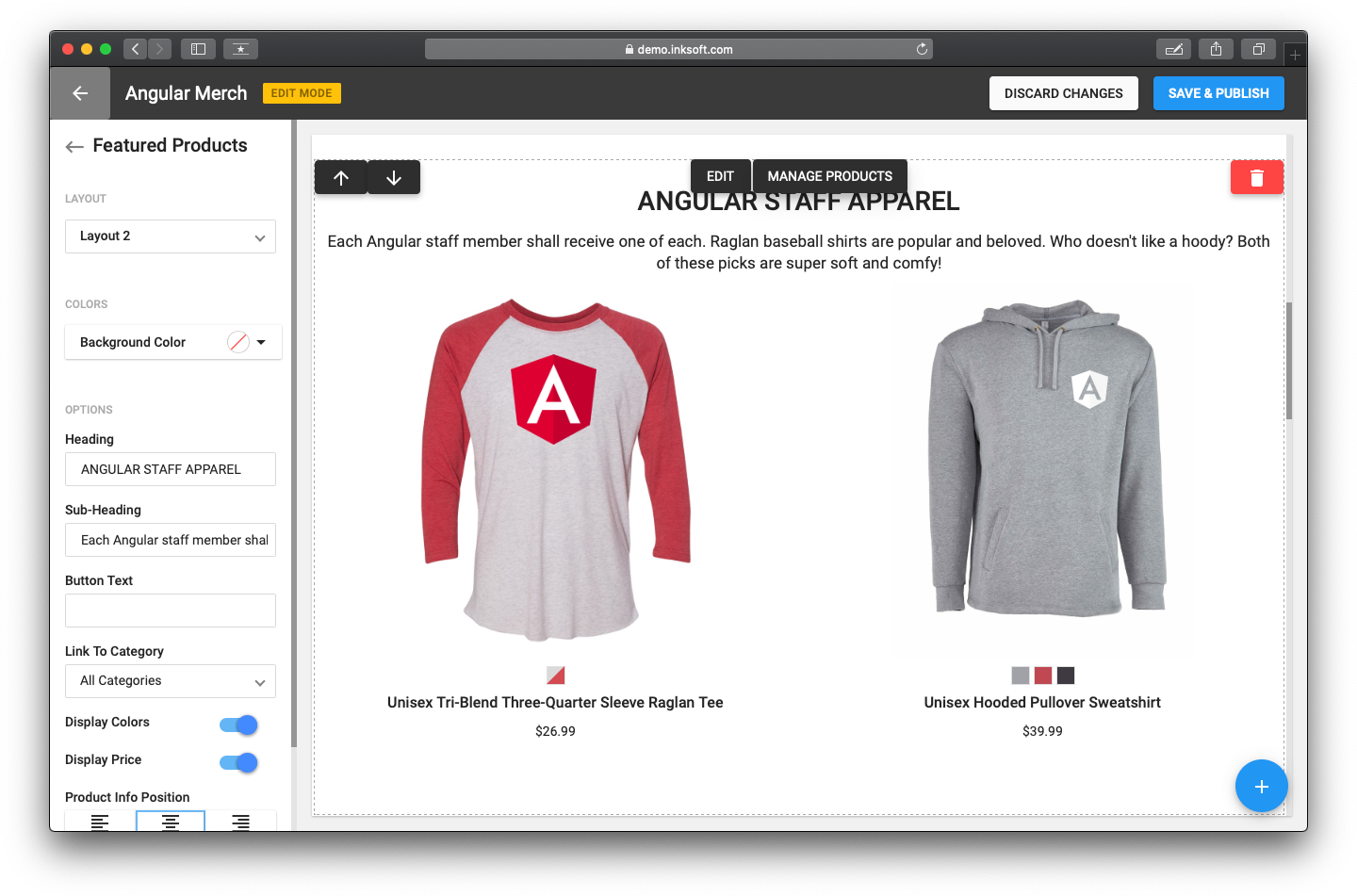Click the page vertical scrollbar
The image size is (1357, 896).
pos(1289,361)
